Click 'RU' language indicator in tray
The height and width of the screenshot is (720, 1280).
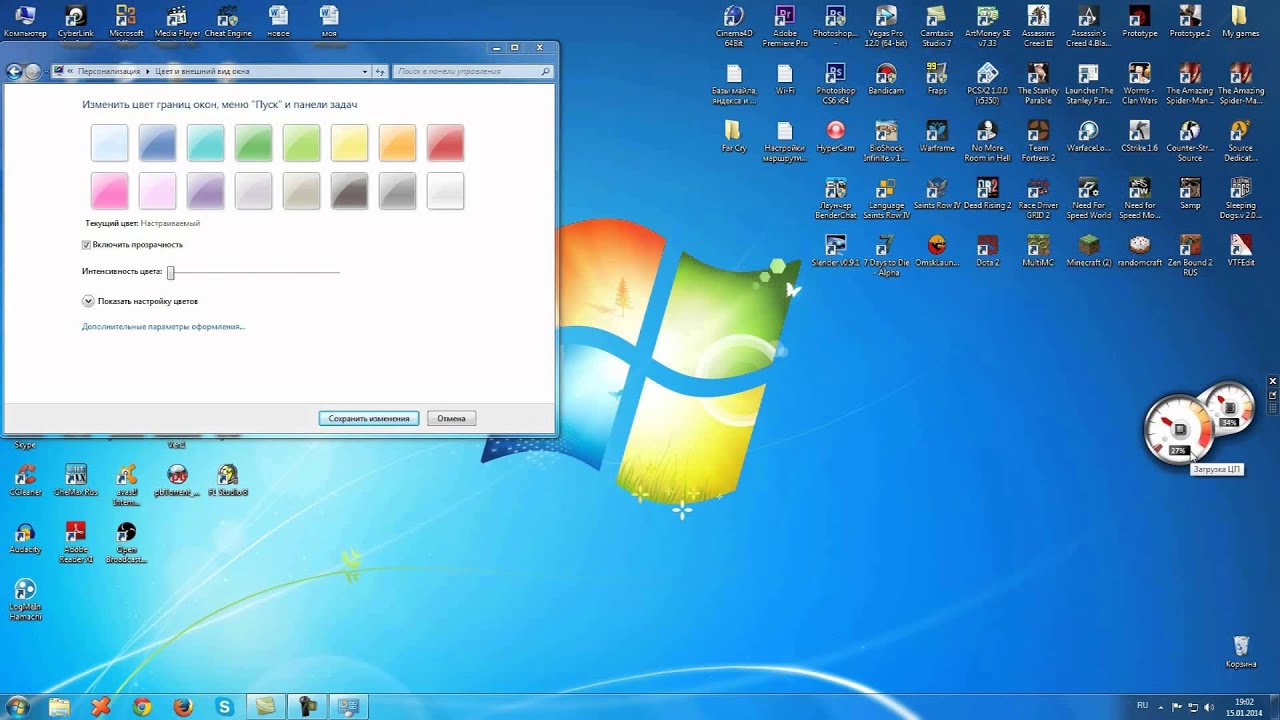(x=1142, y=706)
